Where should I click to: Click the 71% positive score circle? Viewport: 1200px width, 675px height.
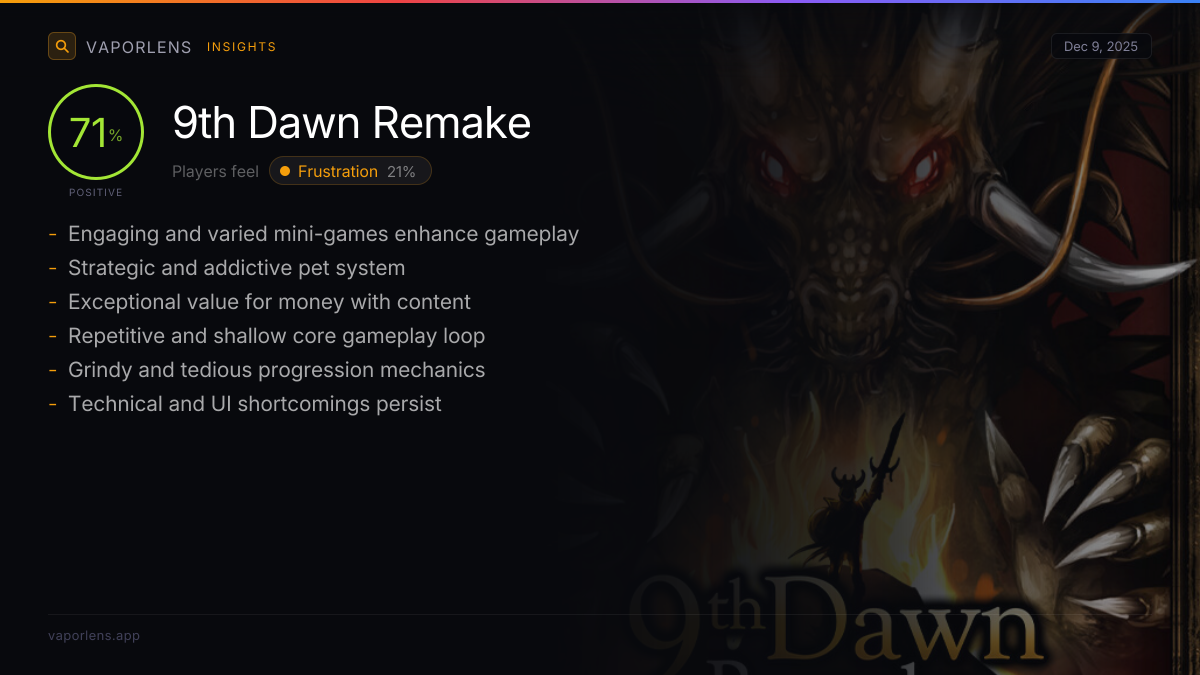(x=96, y=132)
